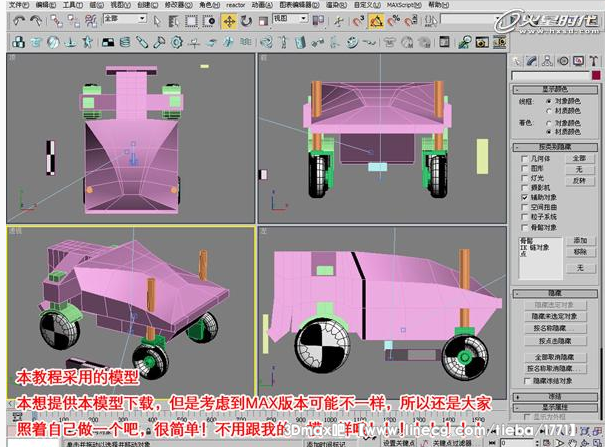Select 线框 对象颜色 radio button
605x447 pixels.
(x=549, y=101)
